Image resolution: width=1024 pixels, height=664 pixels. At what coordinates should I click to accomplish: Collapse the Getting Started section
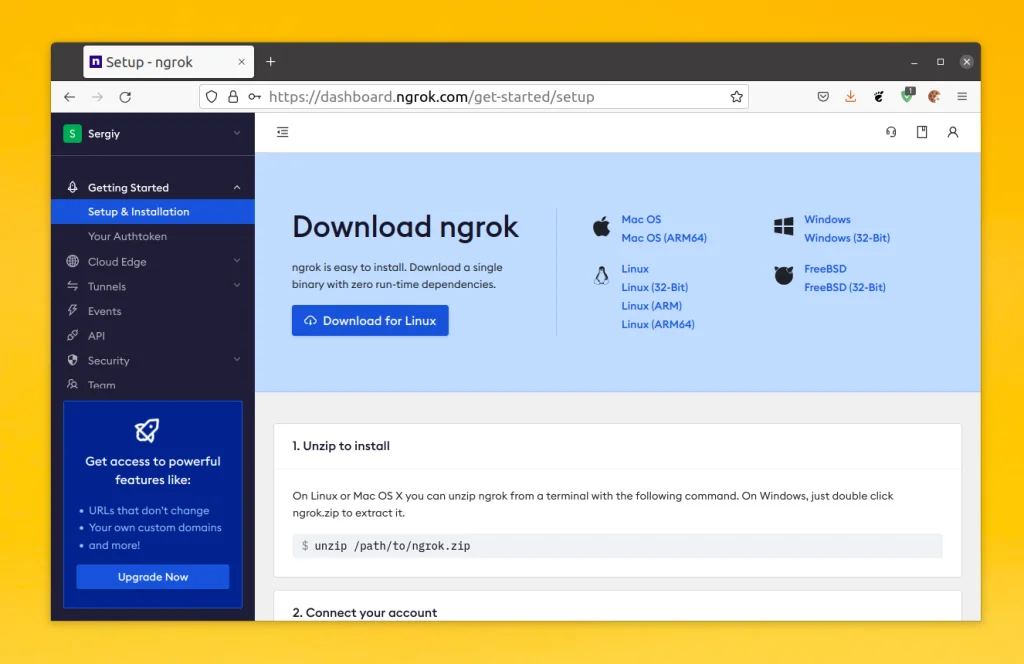pyautogui.click(x=236, y=187)
